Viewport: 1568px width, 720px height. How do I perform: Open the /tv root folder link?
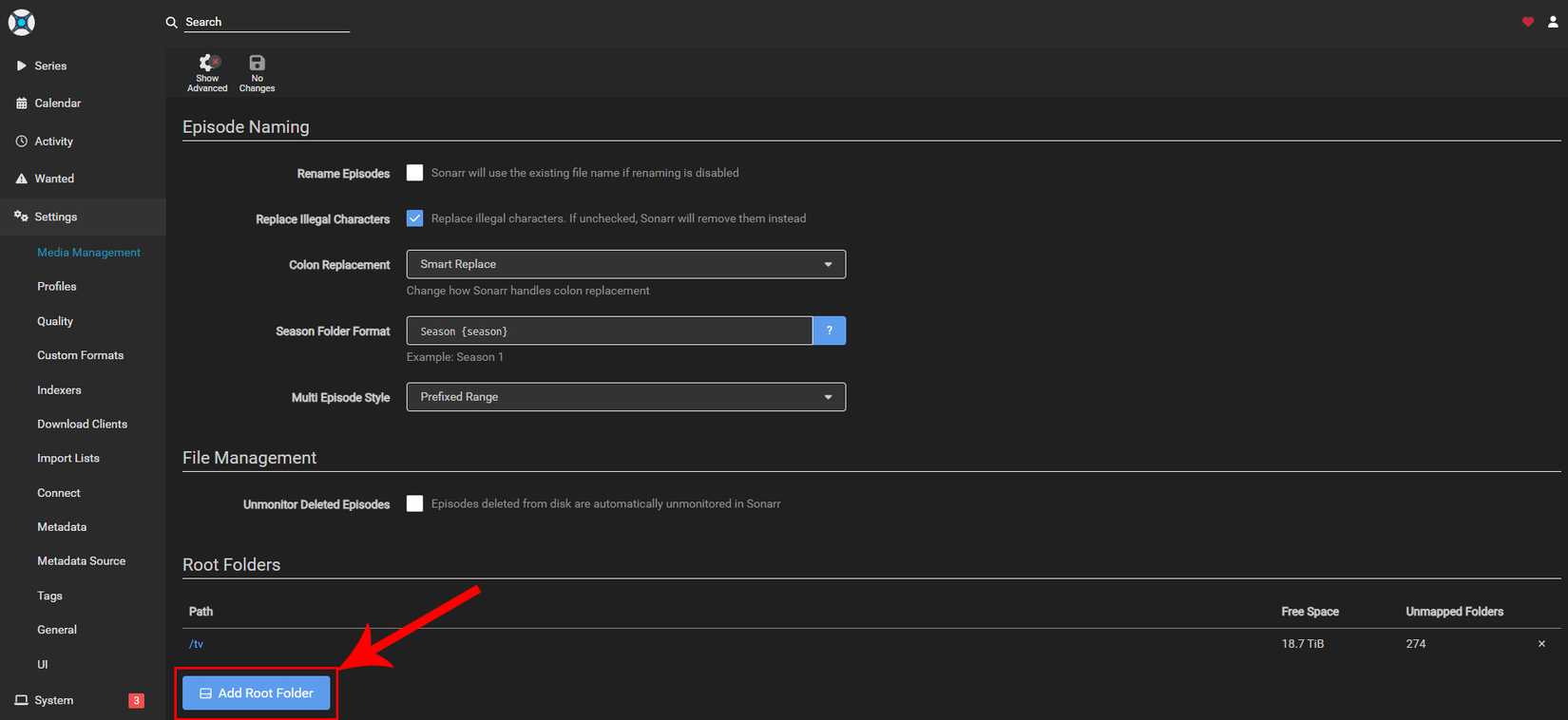[196, 644]
